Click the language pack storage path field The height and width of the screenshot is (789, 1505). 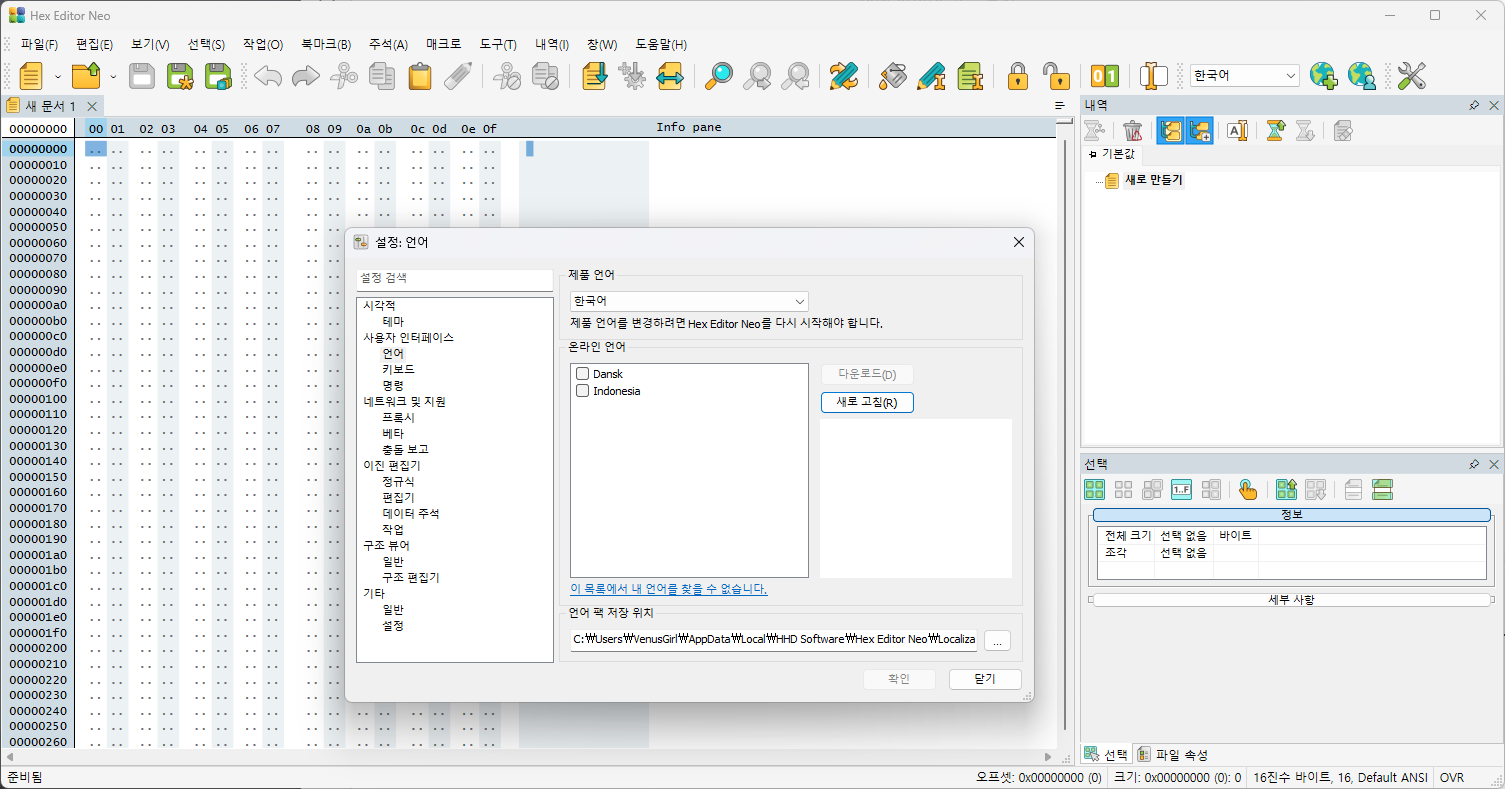774,640
